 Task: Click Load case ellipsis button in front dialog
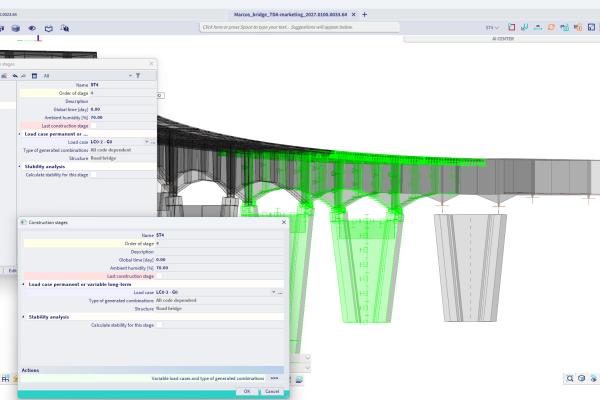pos(280,292)
